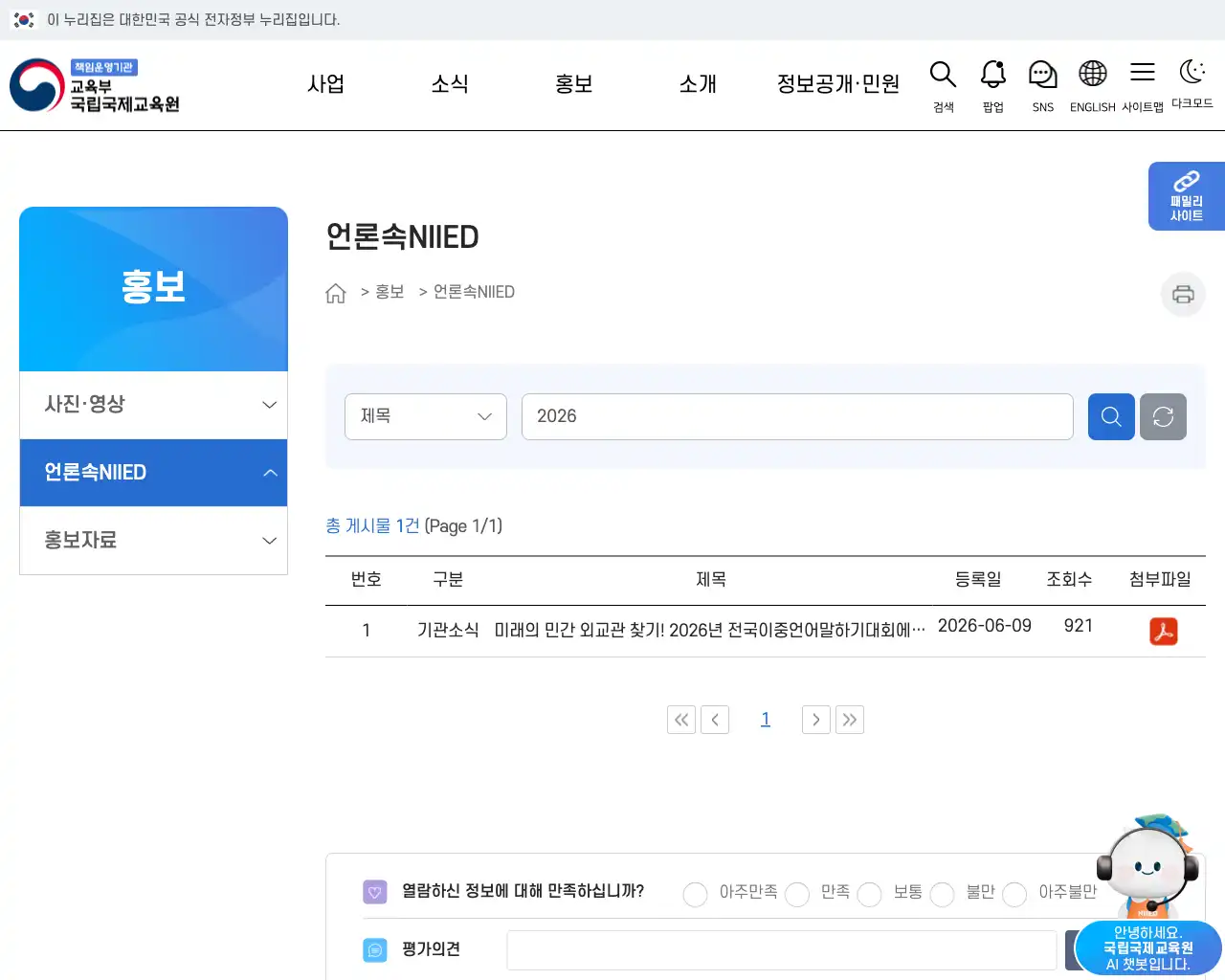Click the 평가의견 comment icon
1225x980 pixels.
click(x=375, y=949)
